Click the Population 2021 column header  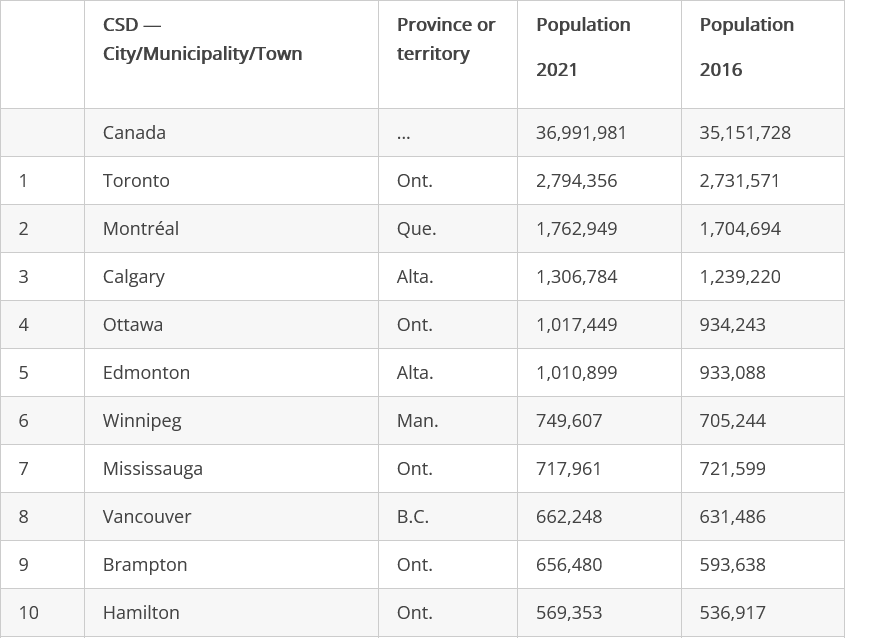[583, 47]
